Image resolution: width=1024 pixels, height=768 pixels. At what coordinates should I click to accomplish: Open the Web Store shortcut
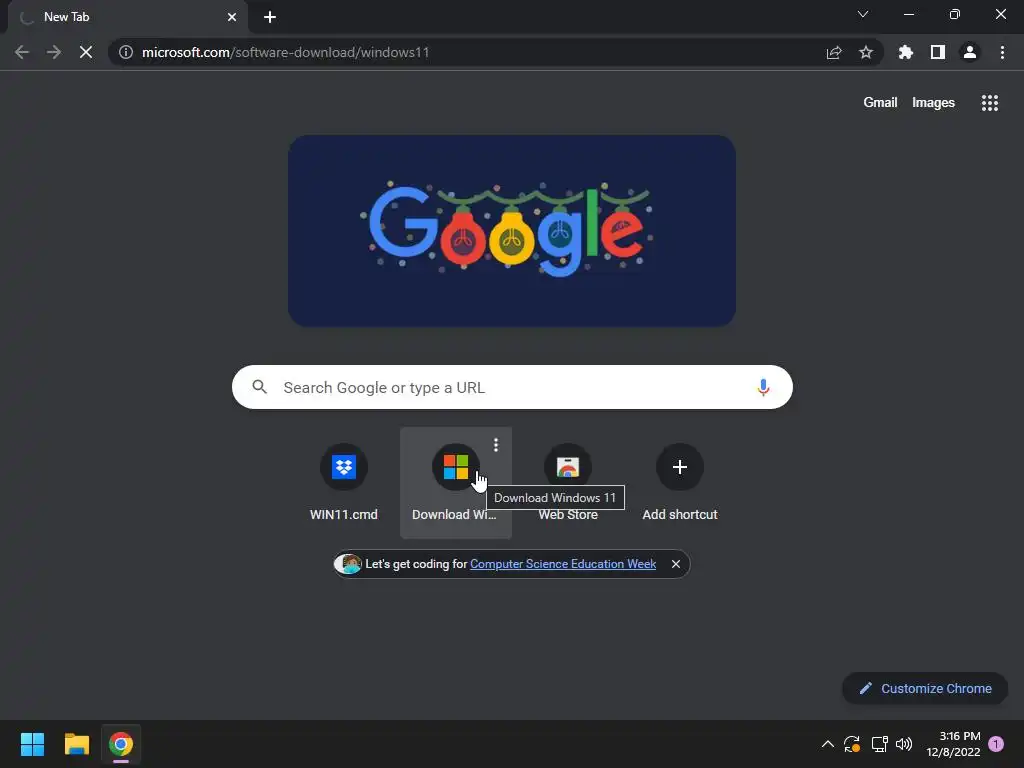[568, 483]
